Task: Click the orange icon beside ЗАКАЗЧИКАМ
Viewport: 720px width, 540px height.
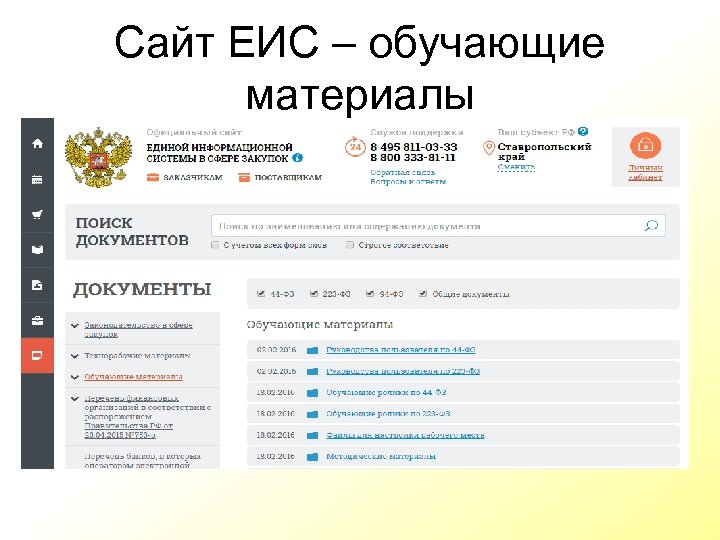Action: (x=152, y=177)
